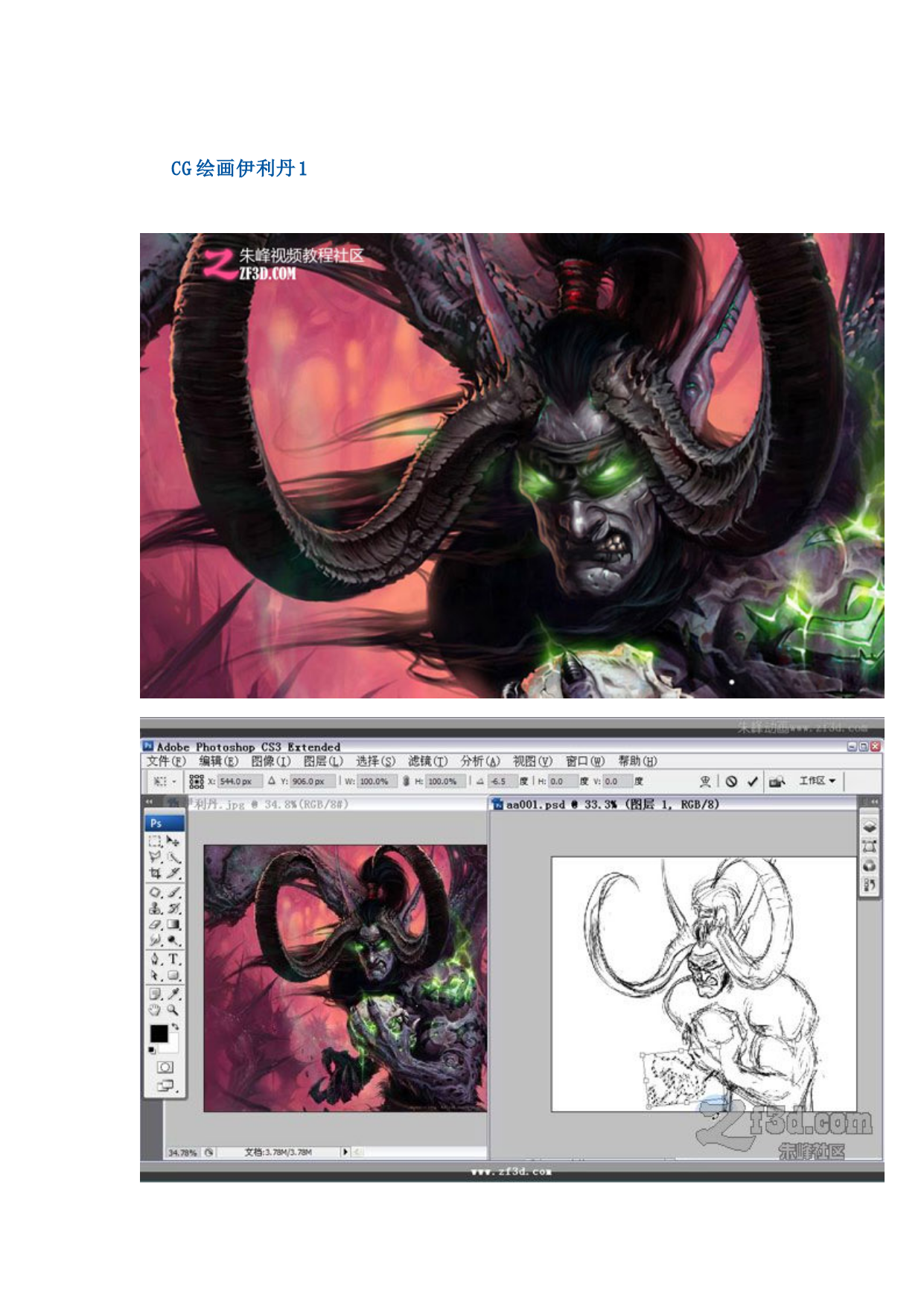Select the Path Selection tool

(155, 975)
